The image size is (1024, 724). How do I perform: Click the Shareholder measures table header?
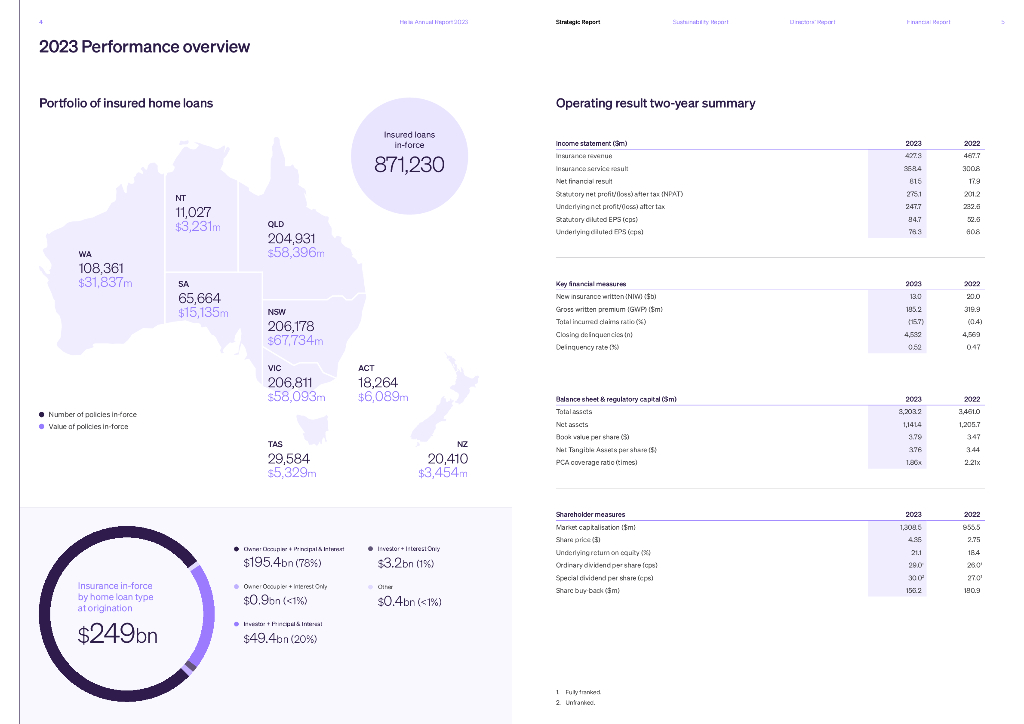[x=590, y=514]
